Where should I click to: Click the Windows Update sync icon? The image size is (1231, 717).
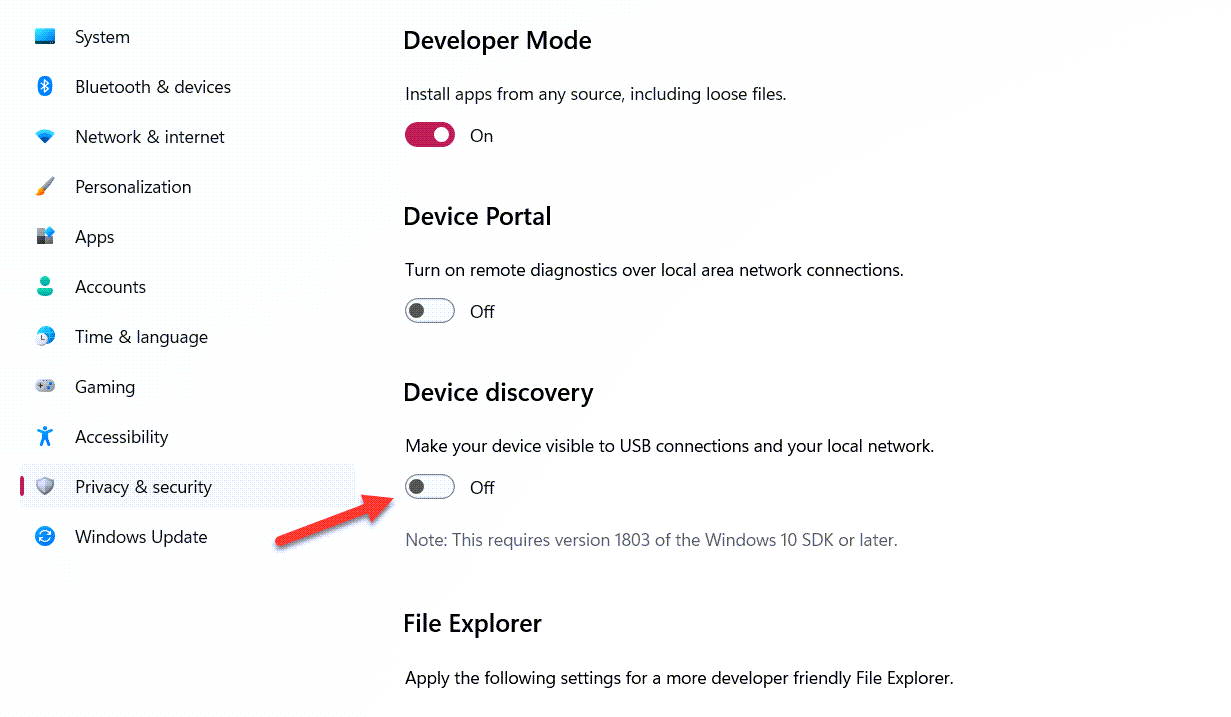coord(45,537)
